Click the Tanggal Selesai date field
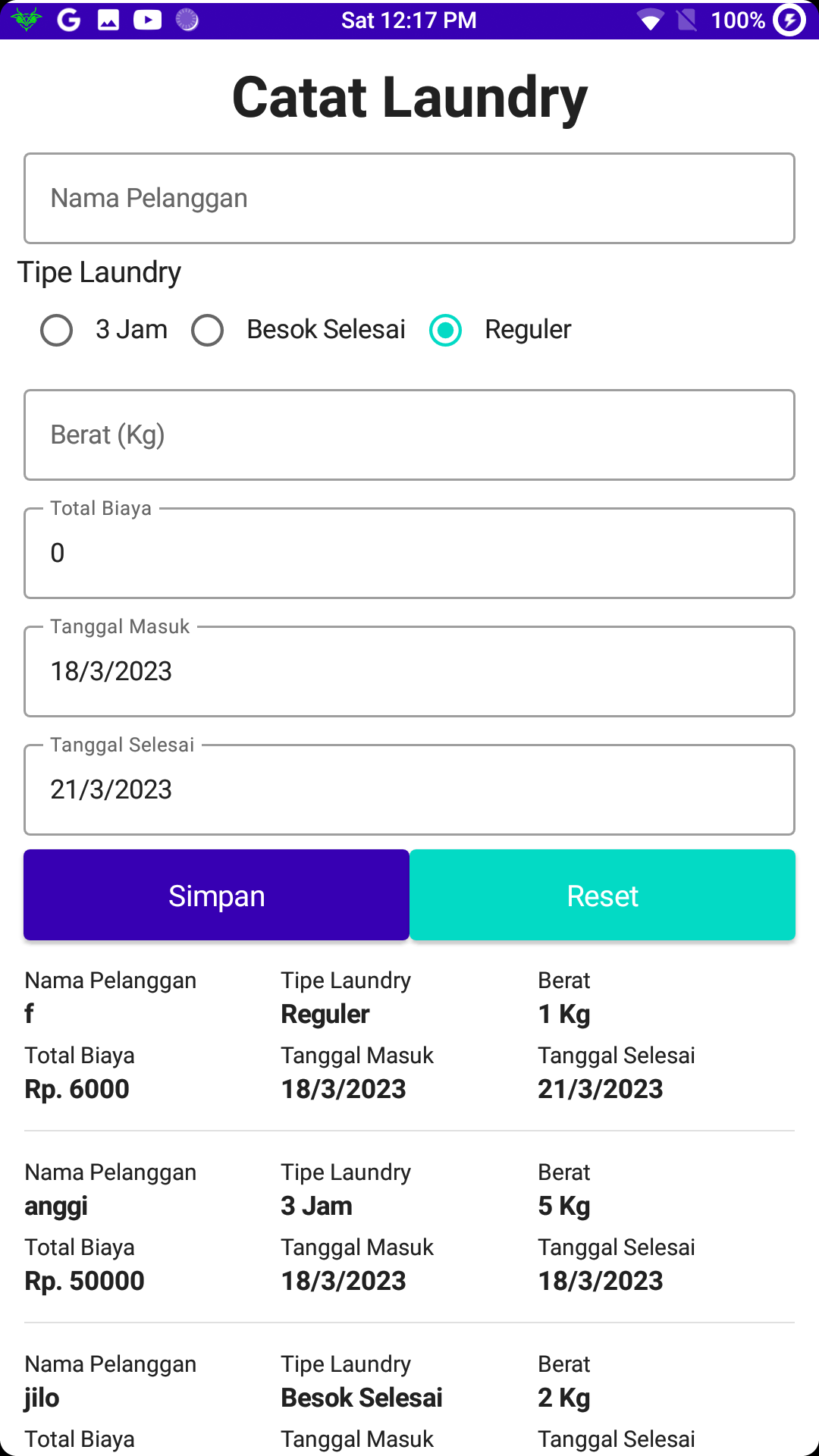Image resolution: width=819 pixels, height=1456 pixels. tap(409, 789)
